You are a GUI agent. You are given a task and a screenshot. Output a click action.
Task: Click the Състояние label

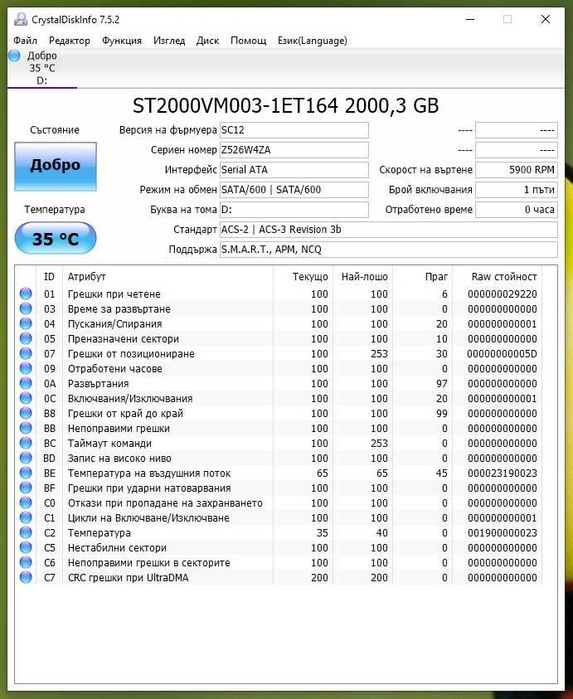point(55,130)
